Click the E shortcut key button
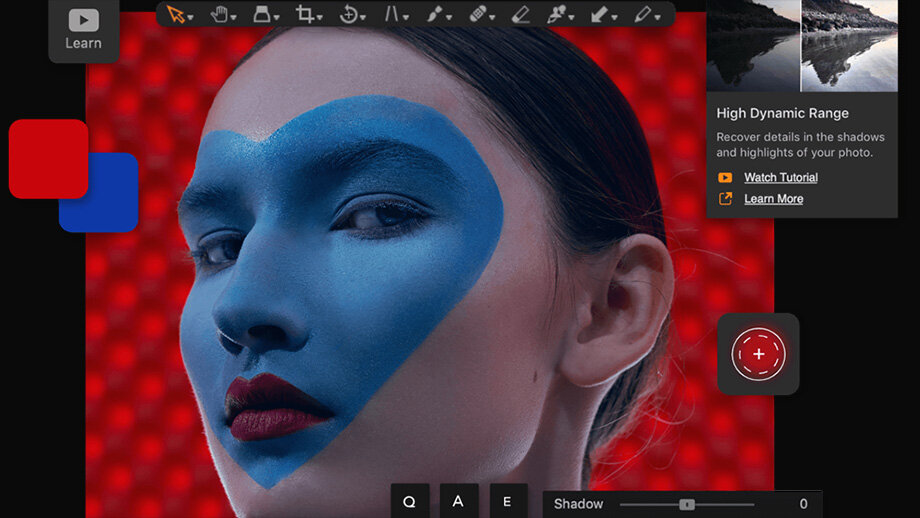The image size is (920, 518). click(508, 502)
